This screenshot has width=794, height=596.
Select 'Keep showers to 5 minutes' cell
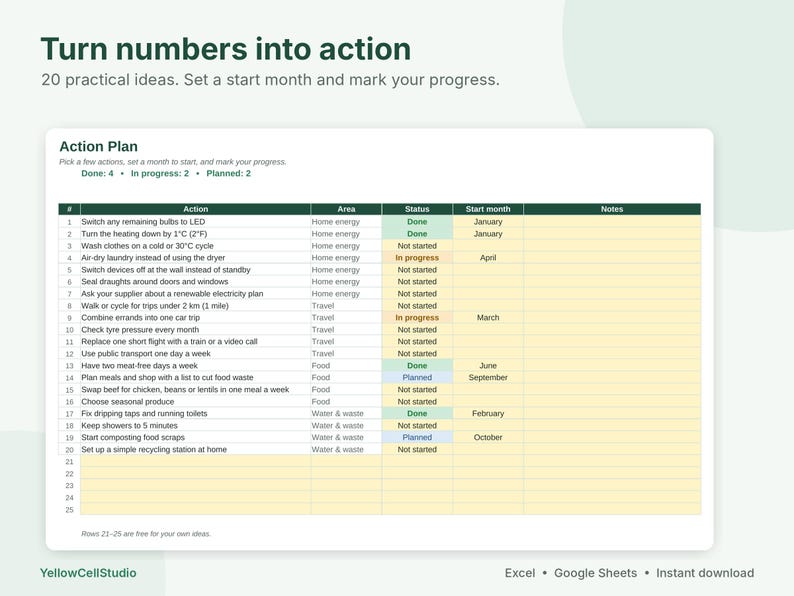click(195, 425)
